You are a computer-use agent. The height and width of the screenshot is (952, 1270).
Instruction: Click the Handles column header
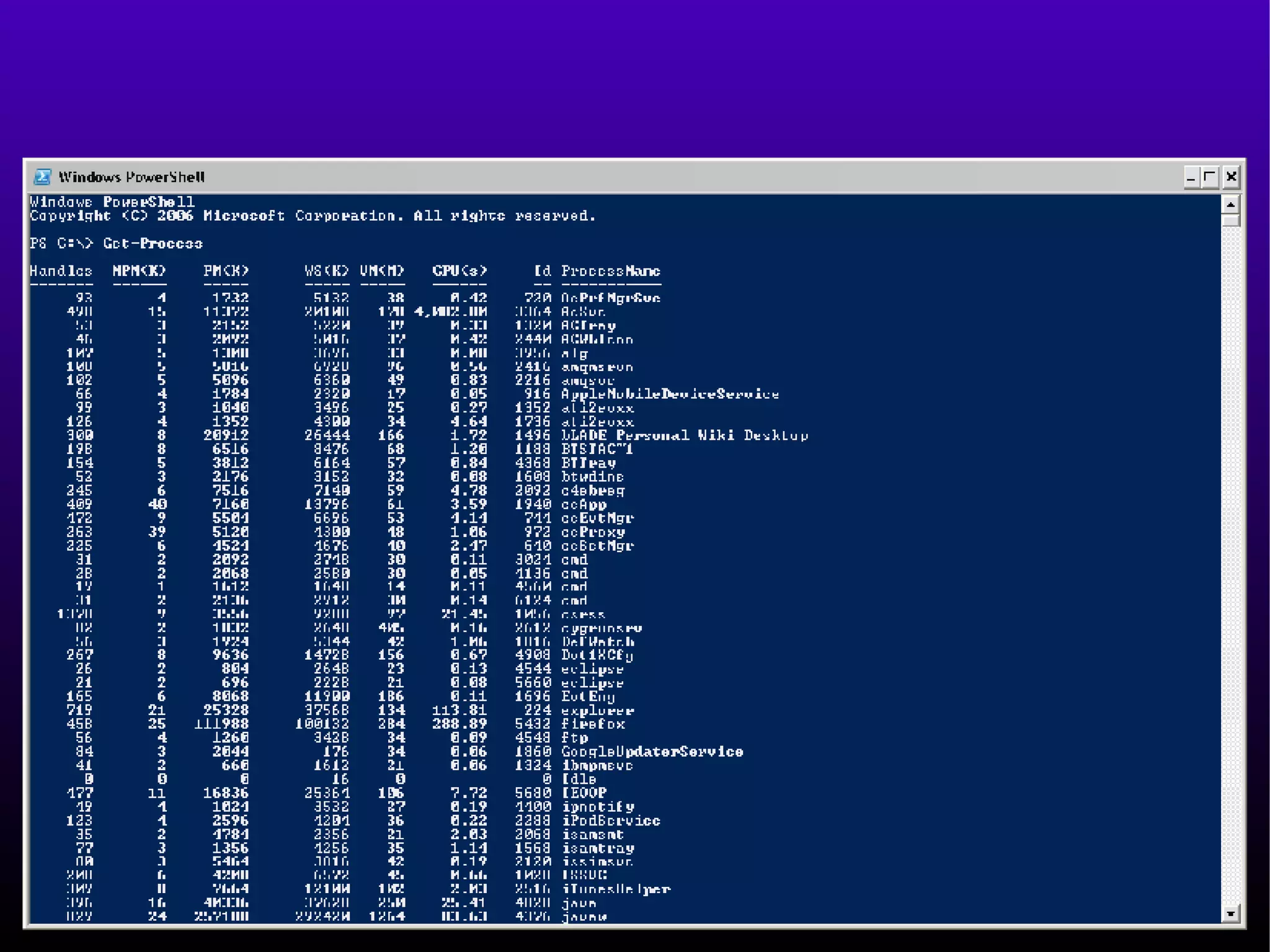coord(61,271)
